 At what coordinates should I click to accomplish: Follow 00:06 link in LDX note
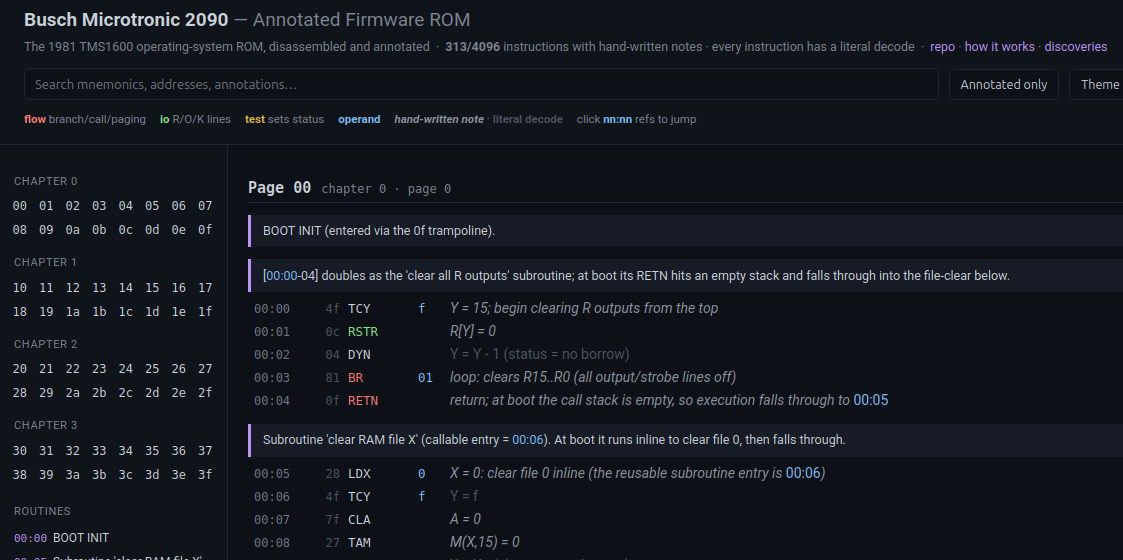tap(804, 473)
